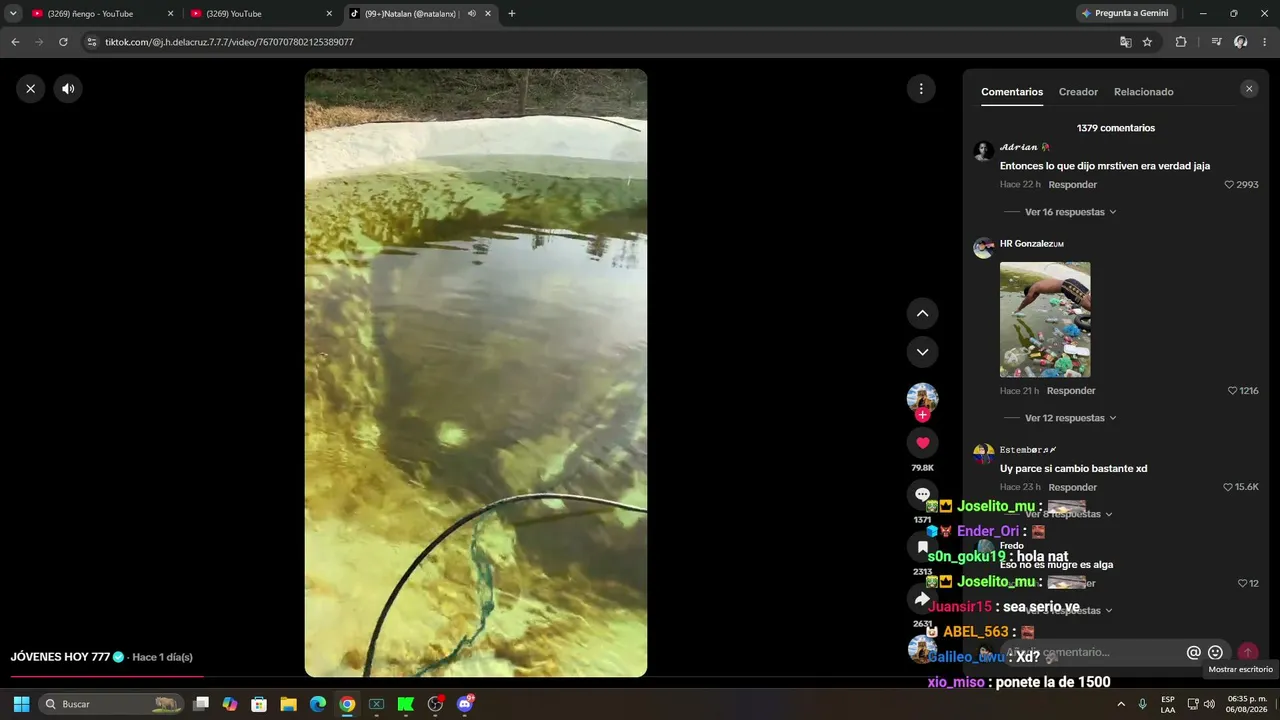Screen dimensions: 1280x720
Task: Translate this page with the translate icon
Action: pyautogui.click(x=1126, y=42)
